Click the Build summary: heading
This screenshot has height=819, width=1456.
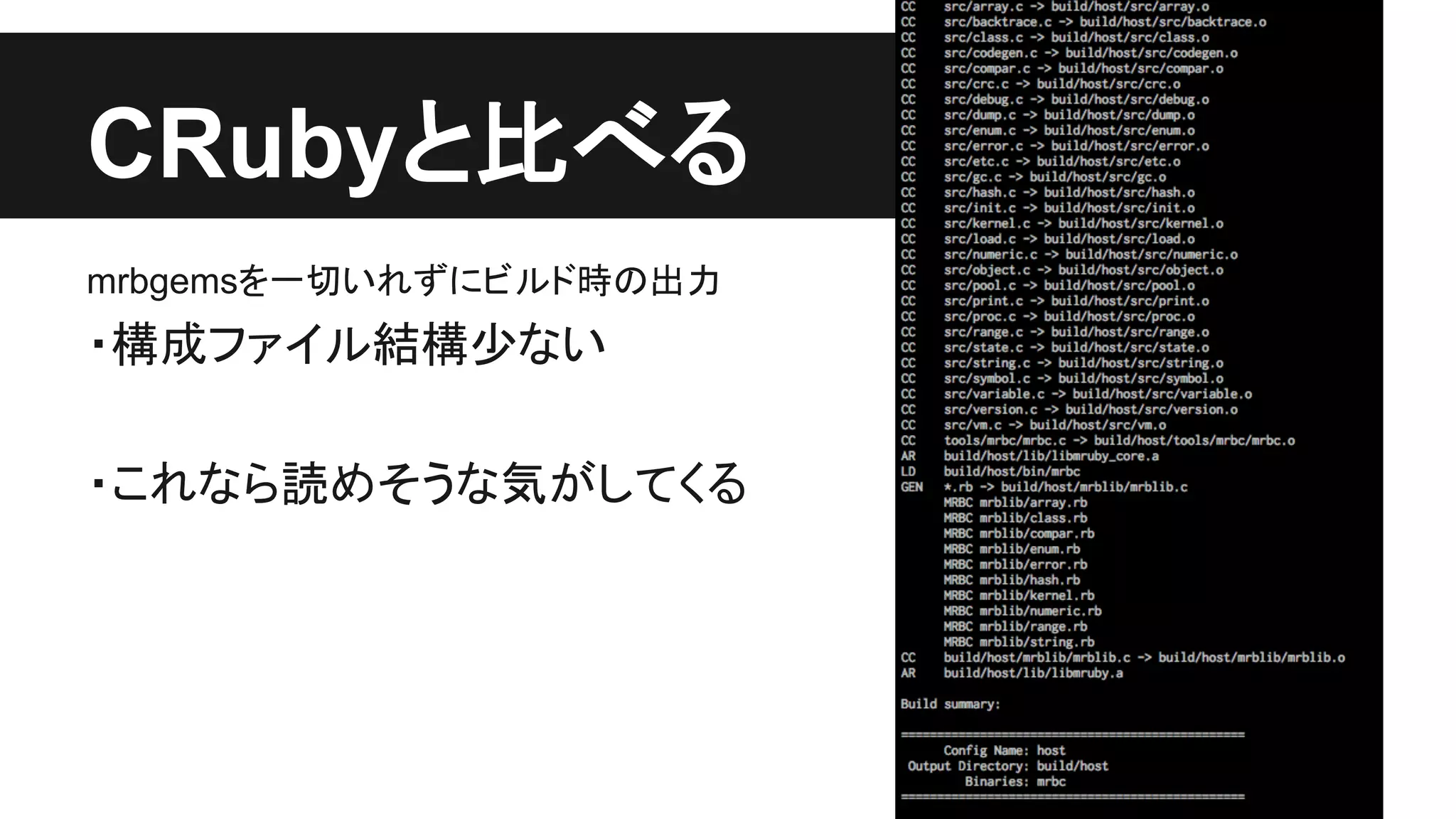951,704
